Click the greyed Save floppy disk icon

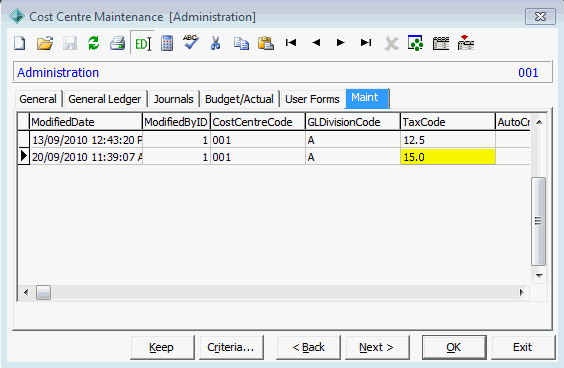[x=70, y=43]
